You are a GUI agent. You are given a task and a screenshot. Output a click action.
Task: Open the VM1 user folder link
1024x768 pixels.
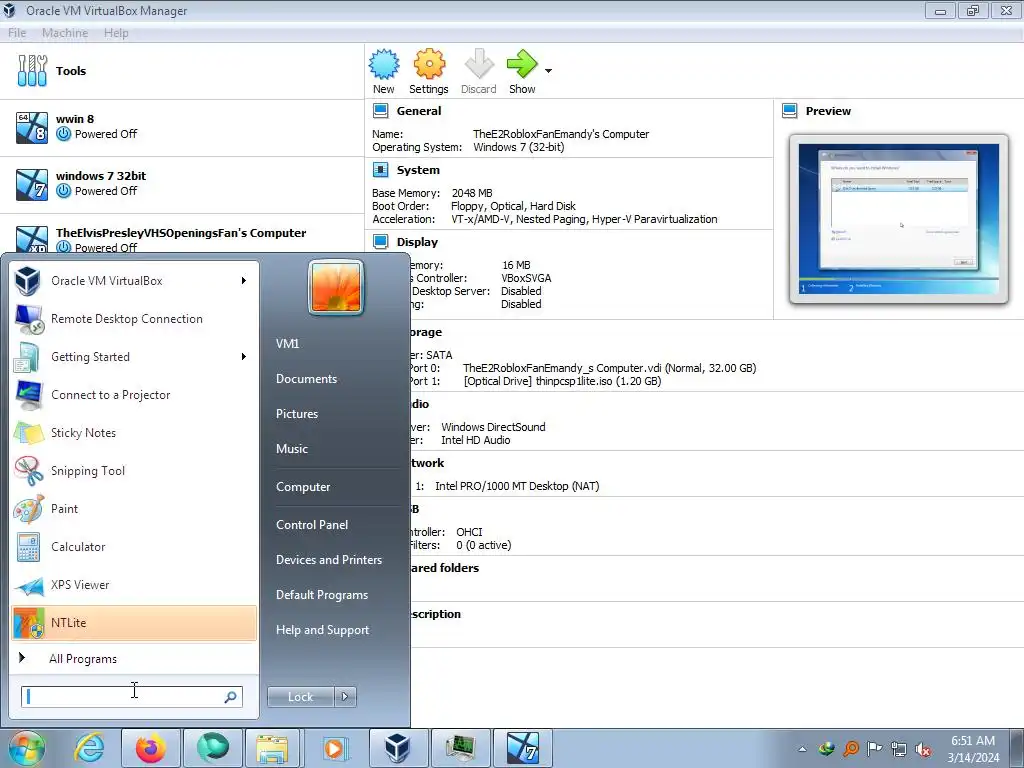click(x=287, y=344)
